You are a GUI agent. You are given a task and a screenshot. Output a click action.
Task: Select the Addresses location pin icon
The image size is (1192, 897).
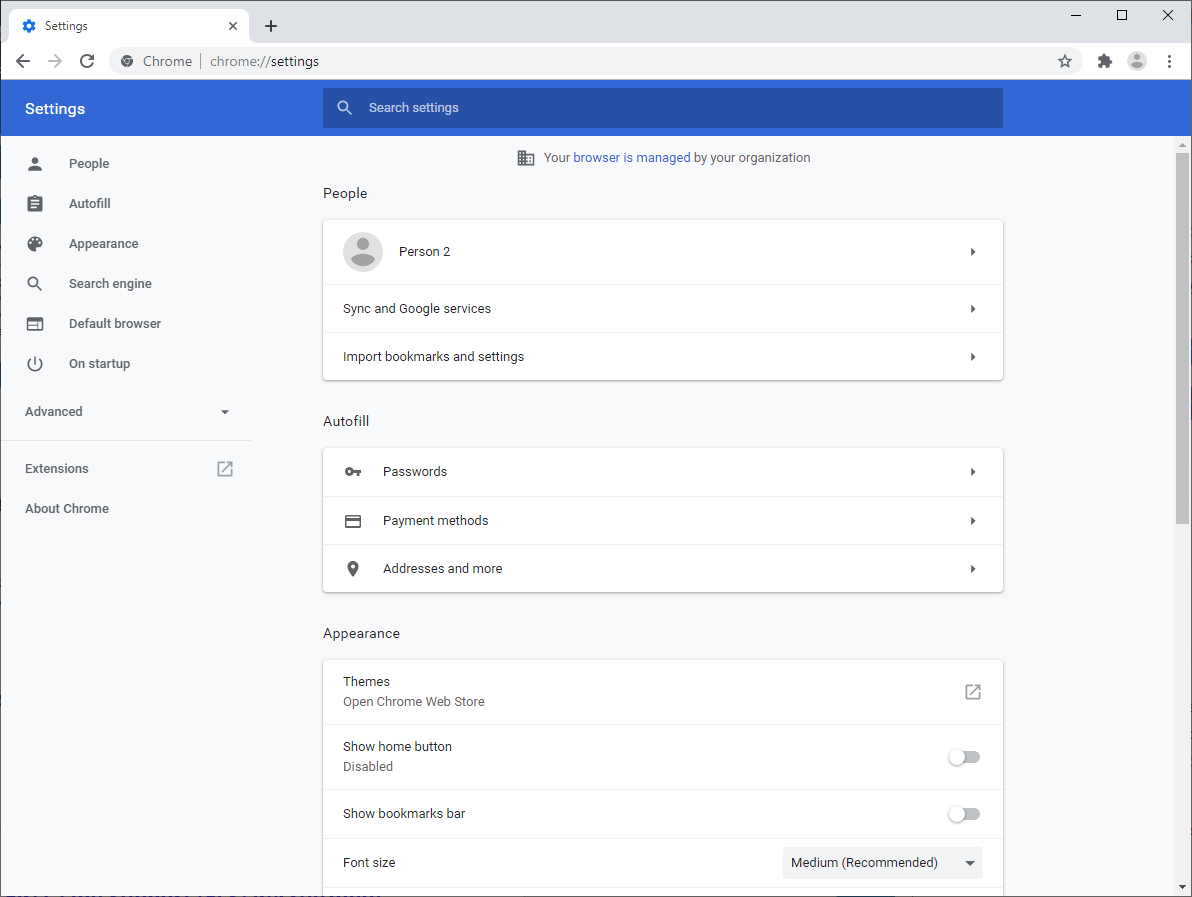tap(353, 568)
